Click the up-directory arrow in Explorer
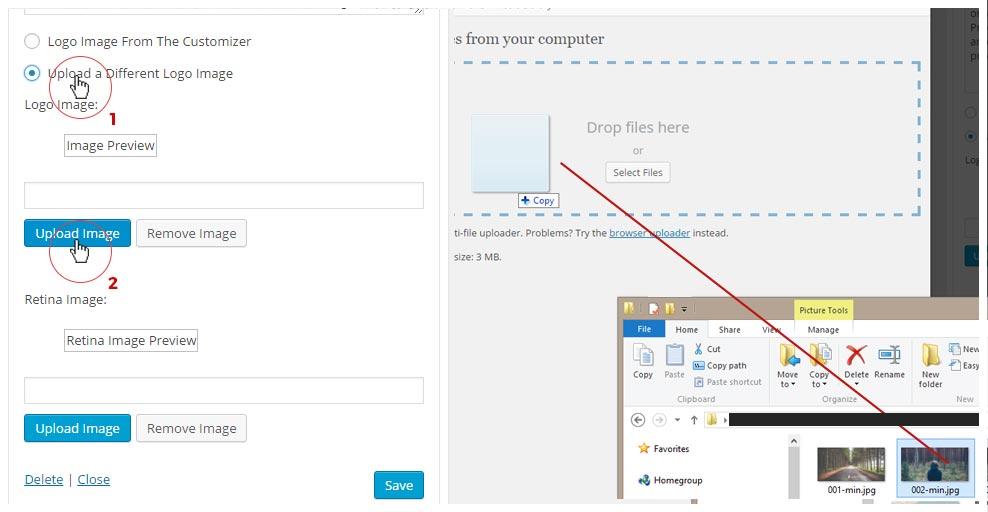The height and width of the screenshot is (512, 988). 694,420
